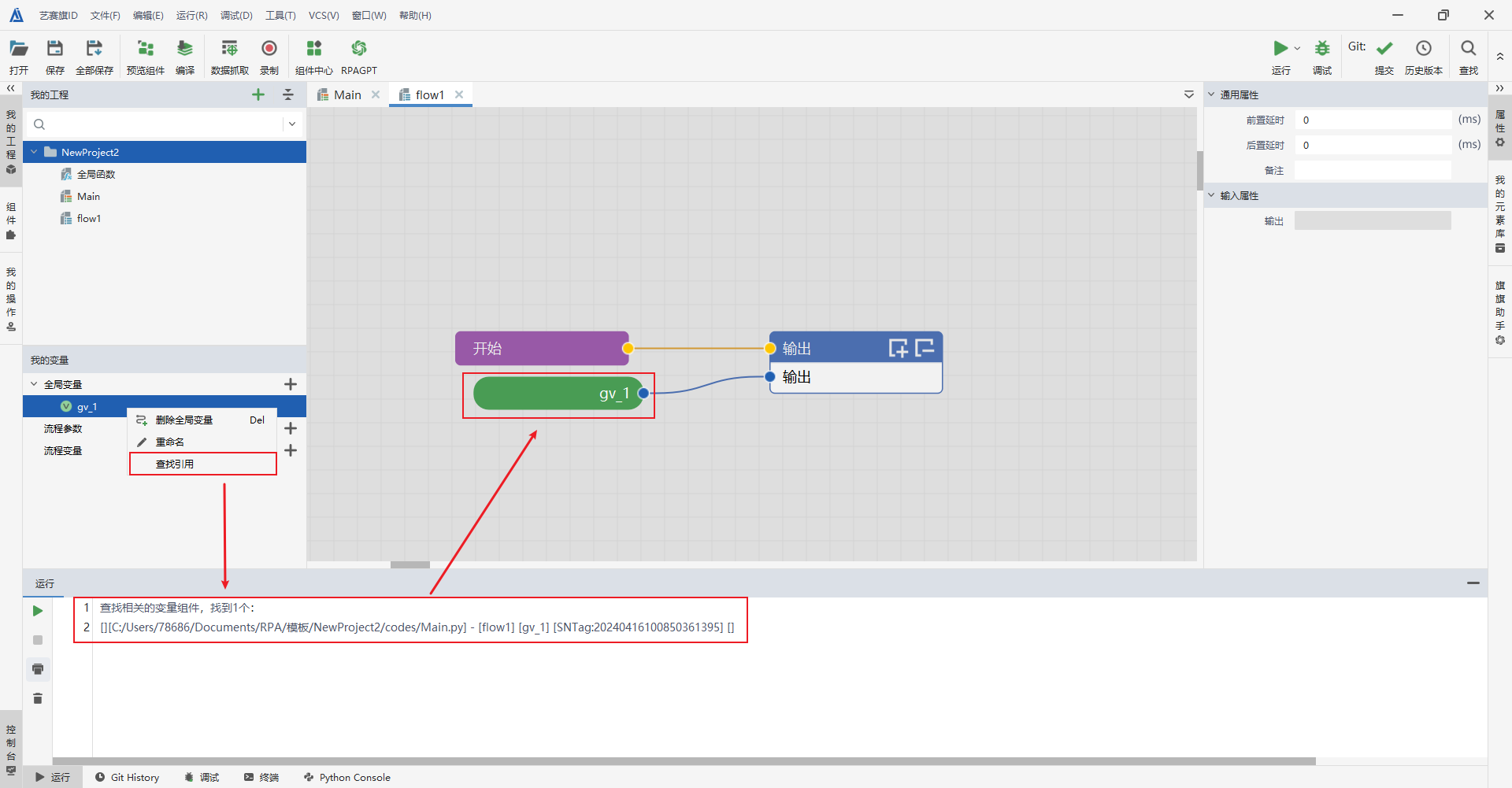This screenshot has height=788, width=1512.
Task: Open the File (文件) menu
Action: tap(106, 16)
